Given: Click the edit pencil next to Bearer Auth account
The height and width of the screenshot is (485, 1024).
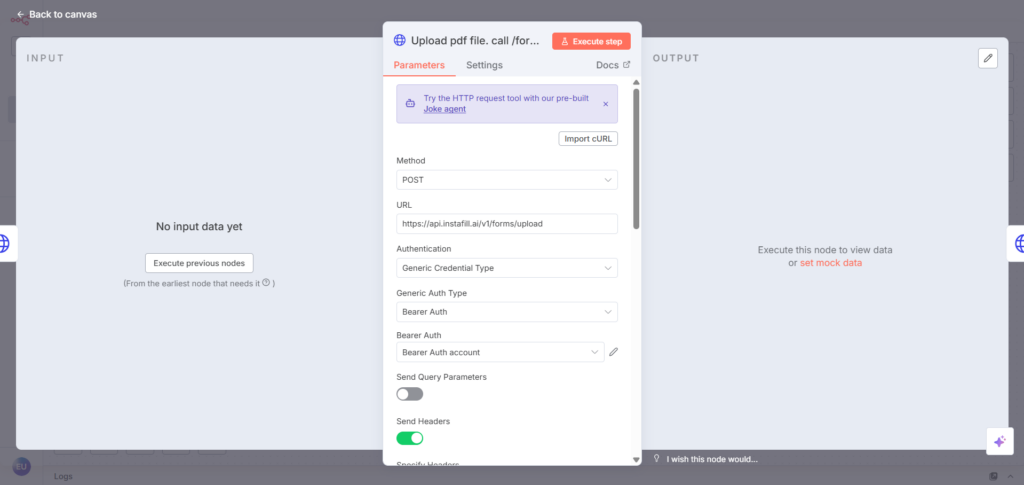Looking at the screenshot, I should point(614,352).
